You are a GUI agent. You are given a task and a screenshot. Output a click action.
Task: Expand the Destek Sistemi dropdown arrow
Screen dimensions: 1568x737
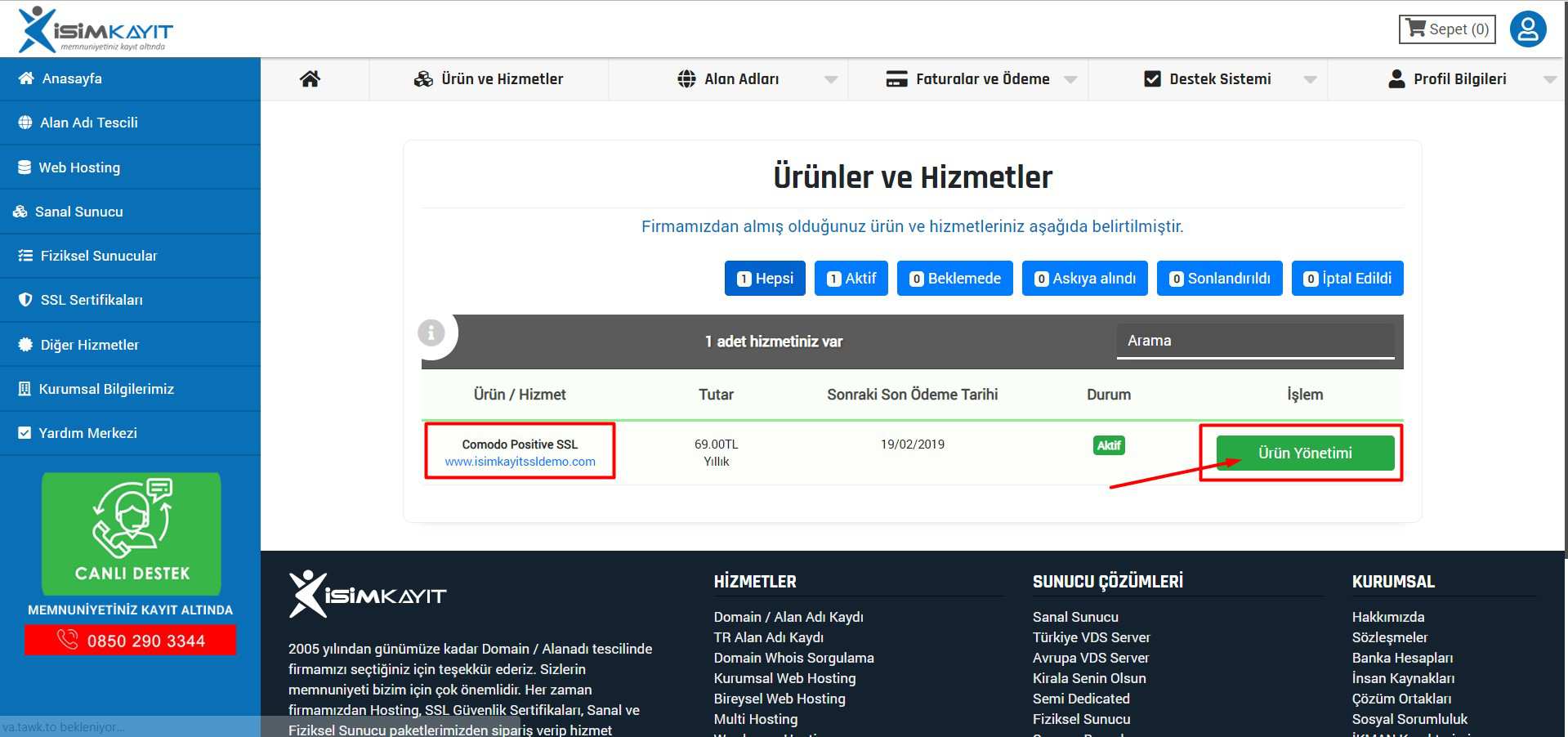coord(1311,80)
